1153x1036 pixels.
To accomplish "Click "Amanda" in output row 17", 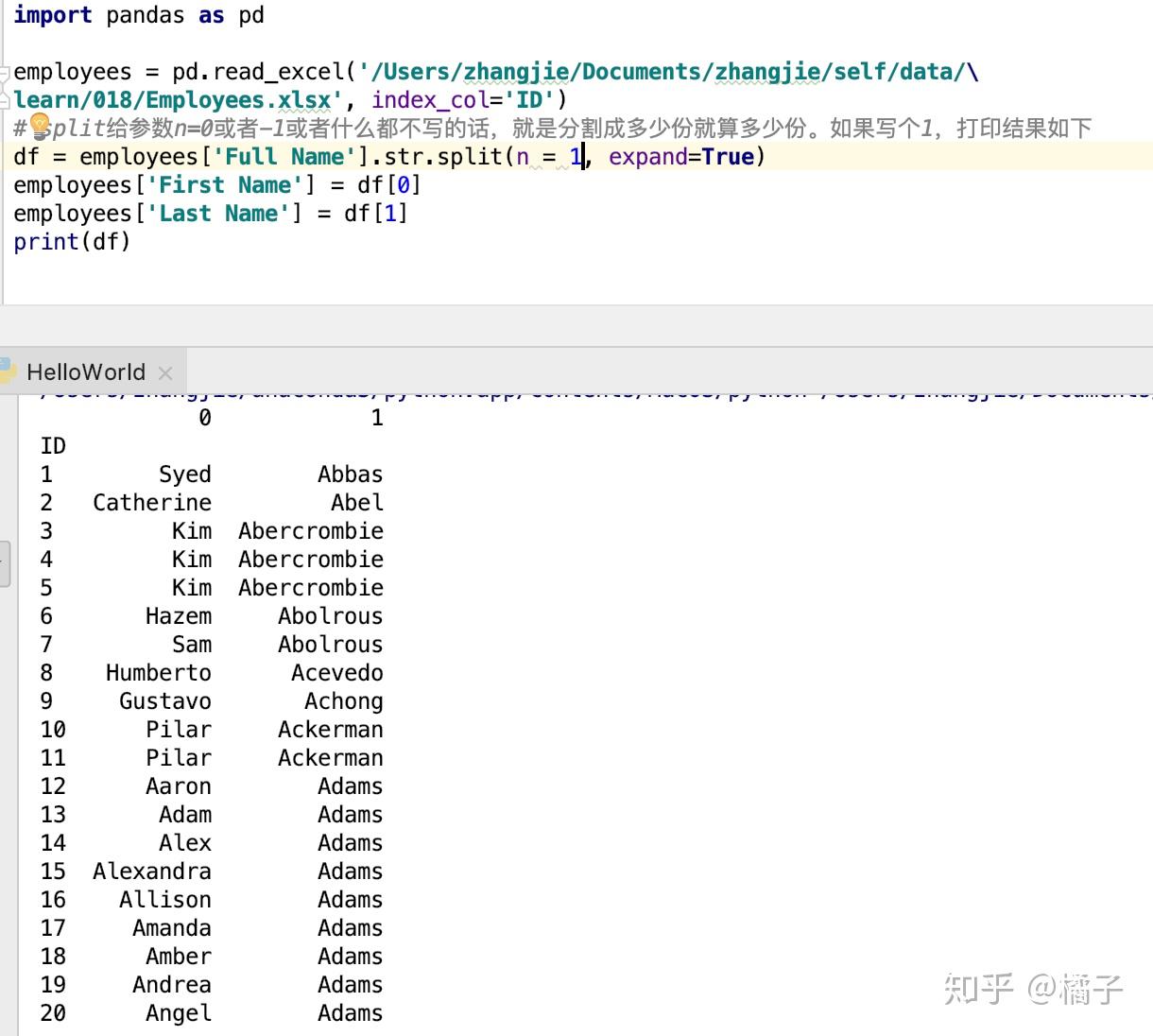I will tap(172, 928).
